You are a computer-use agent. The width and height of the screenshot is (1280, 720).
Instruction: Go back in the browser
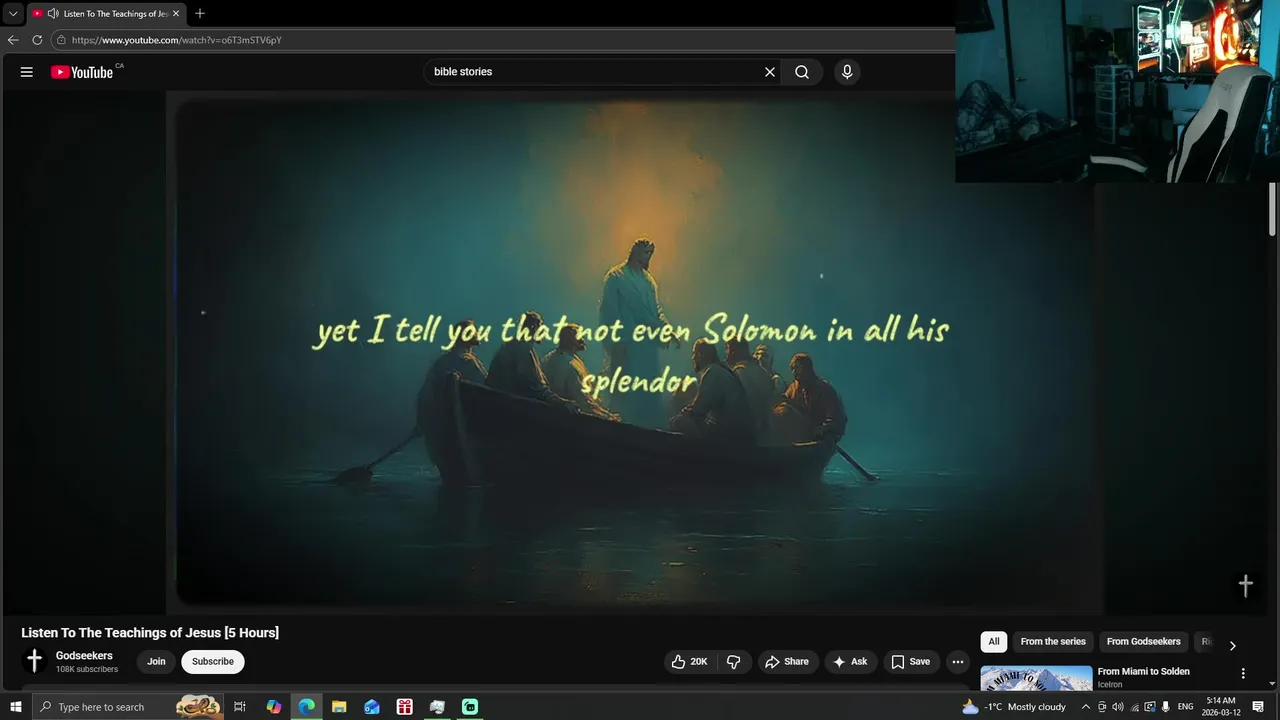[x=13, y=40]
